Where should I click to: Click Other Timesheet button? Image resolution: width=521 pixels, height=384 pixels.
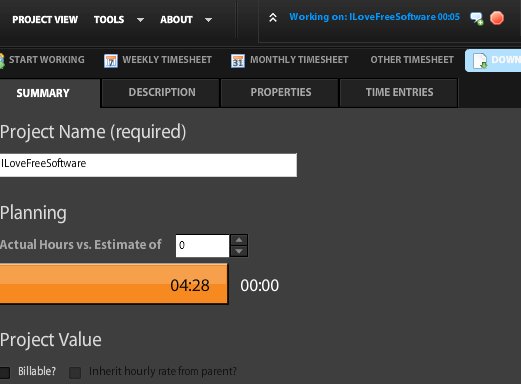point(412,60)
